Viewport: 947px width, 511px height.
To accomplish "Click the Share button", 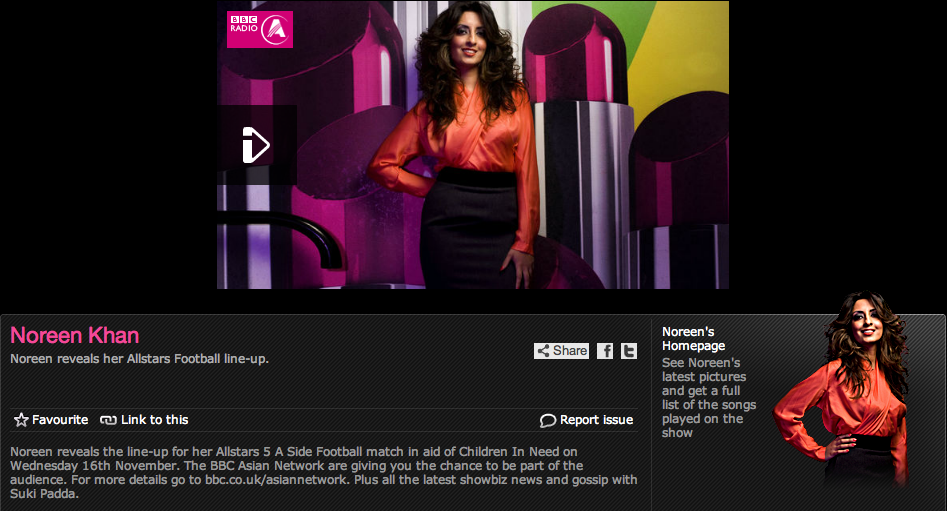I will tap(561, 351).
